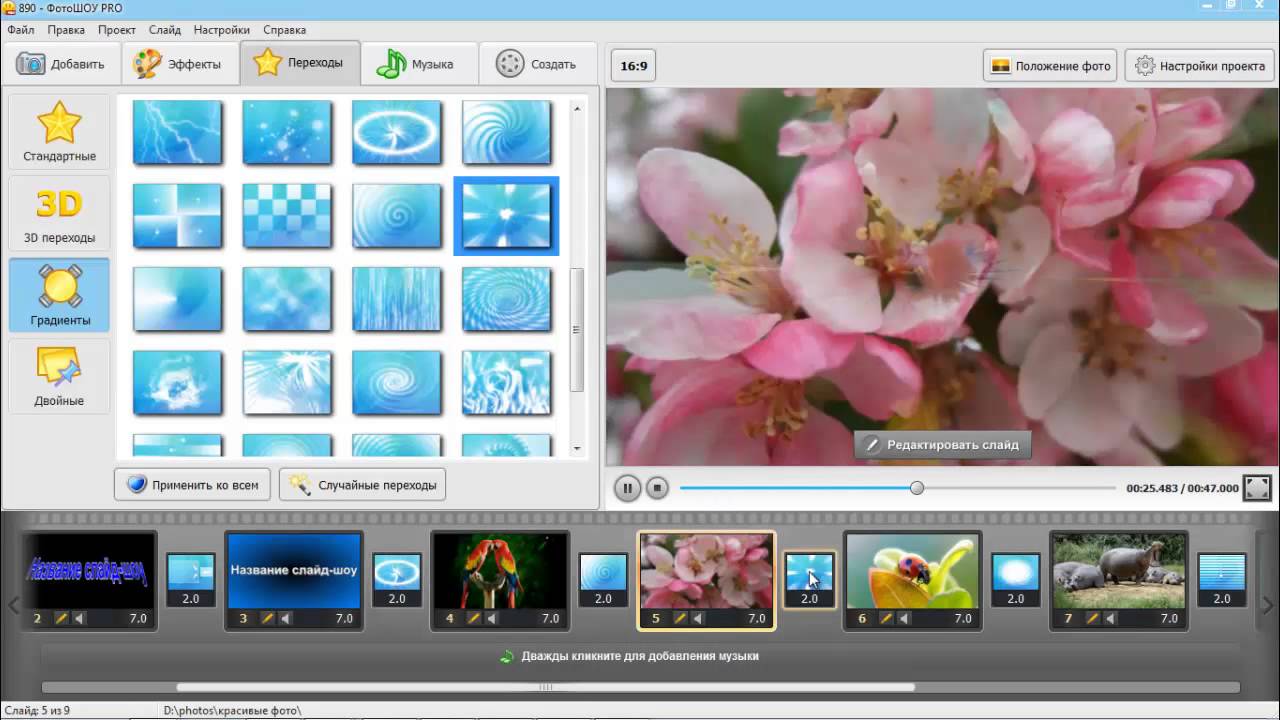Click the 7.0 duration on slide 5
This screenshot has width=1280, height=720.
(757, 619)
